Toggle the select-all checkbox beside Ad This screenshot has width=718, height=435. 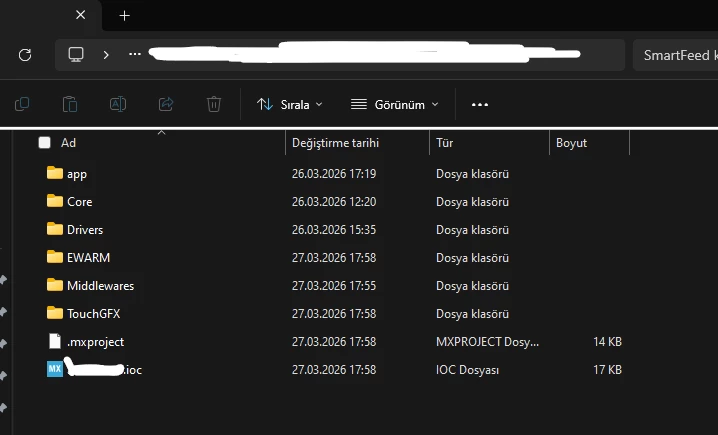pos(44,143)
